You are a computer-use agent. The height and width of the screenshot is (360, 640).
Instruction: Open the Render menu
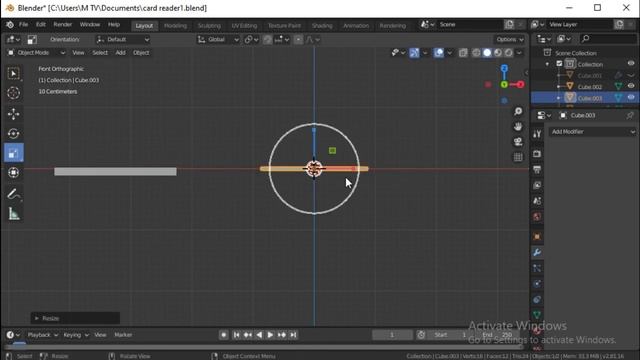click(62, 25)
